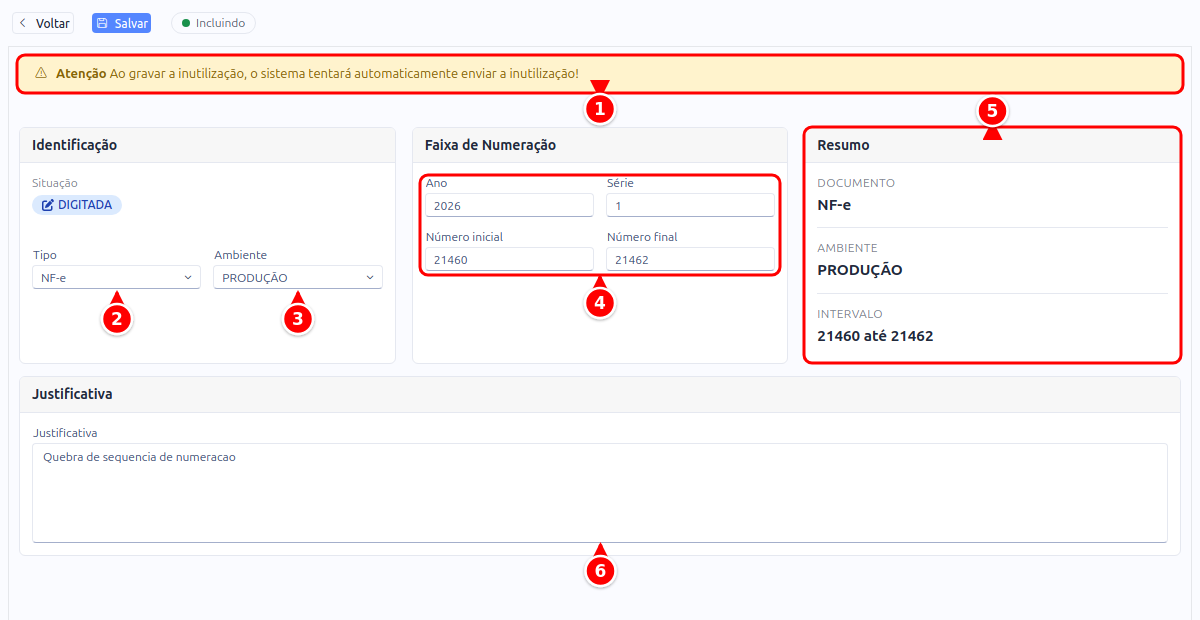Image resolution: width=1200 pixels, height=620 pixels.
Task: Click the warning triangle icon in the alert
Action: [41, 73]
